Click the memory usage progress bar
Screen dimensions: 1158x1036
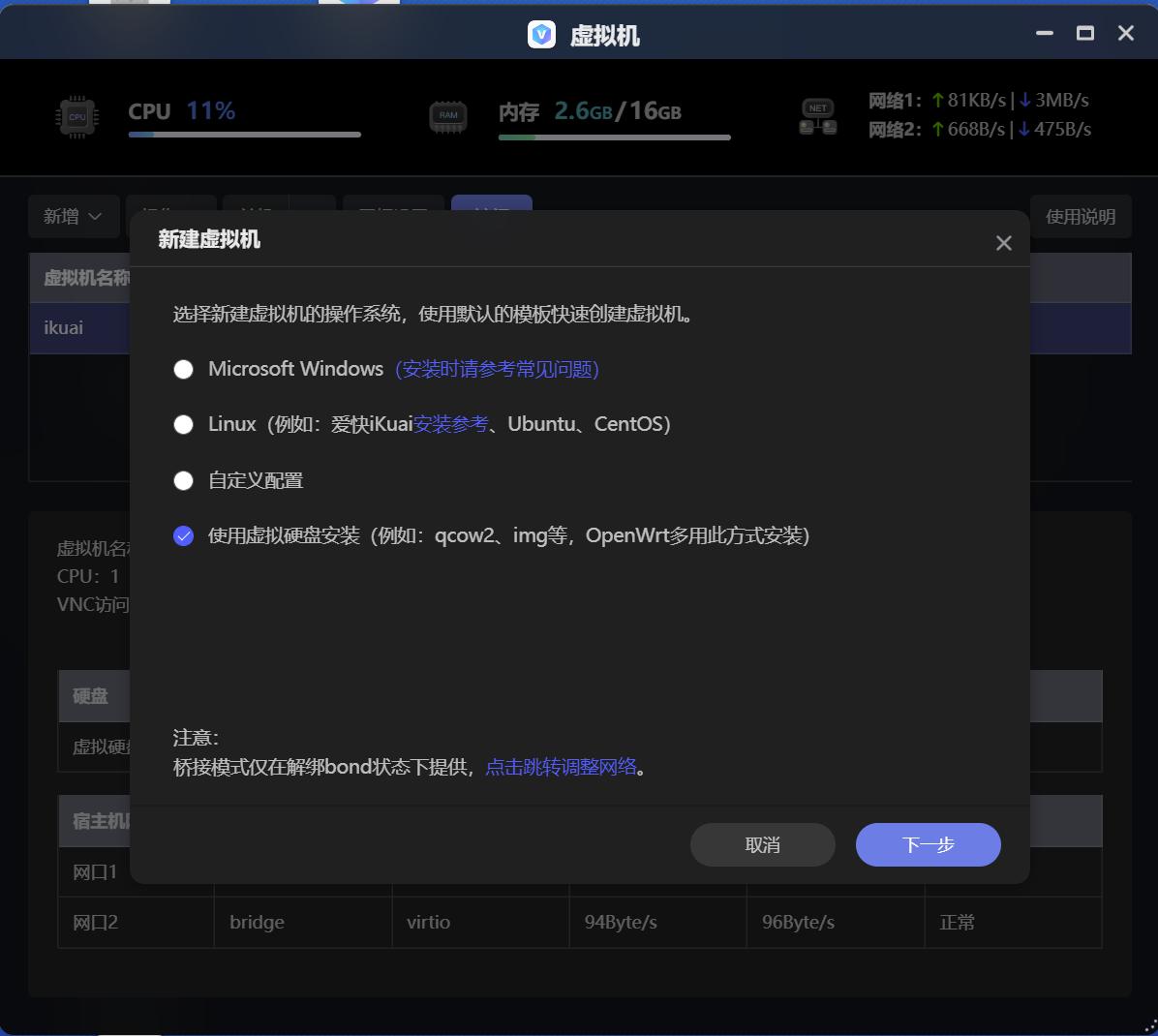click(614, 137)
